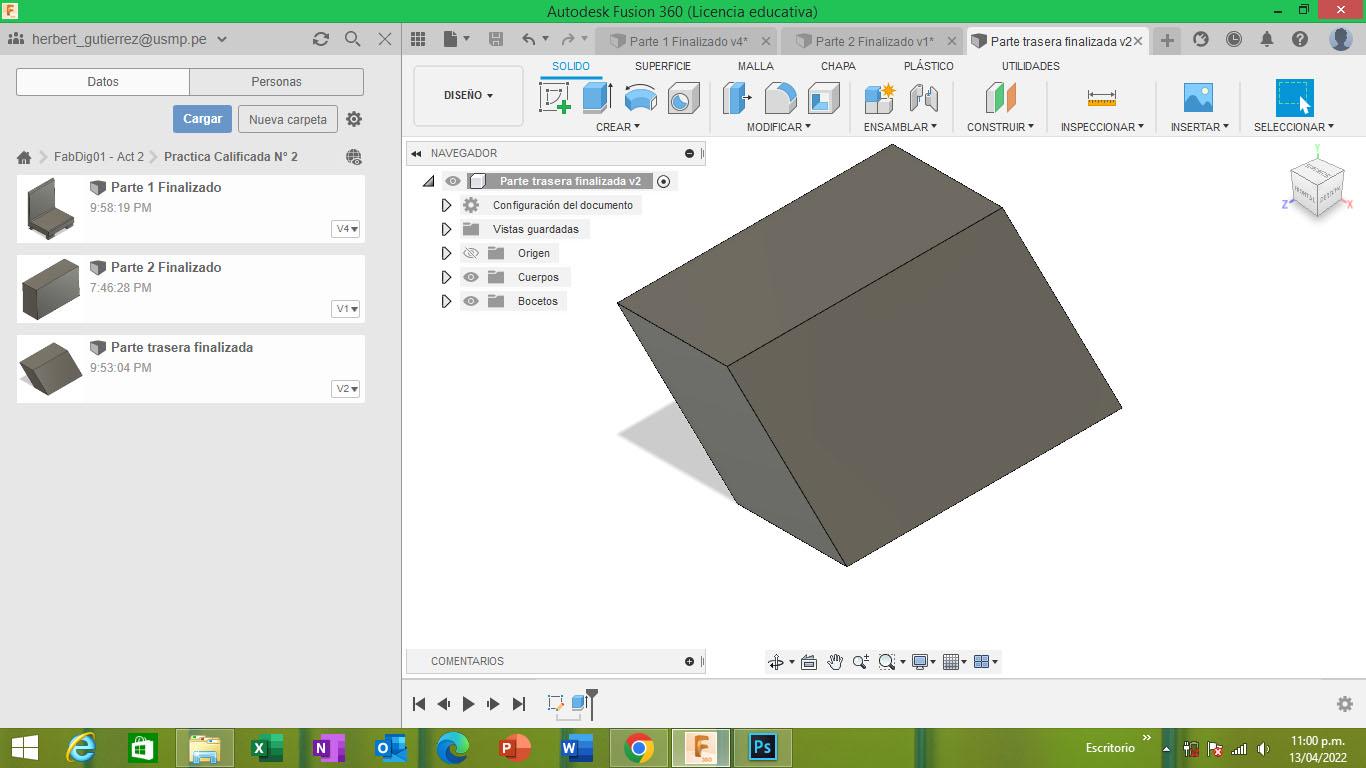Select the Create Sketch tool

point(555,98)
